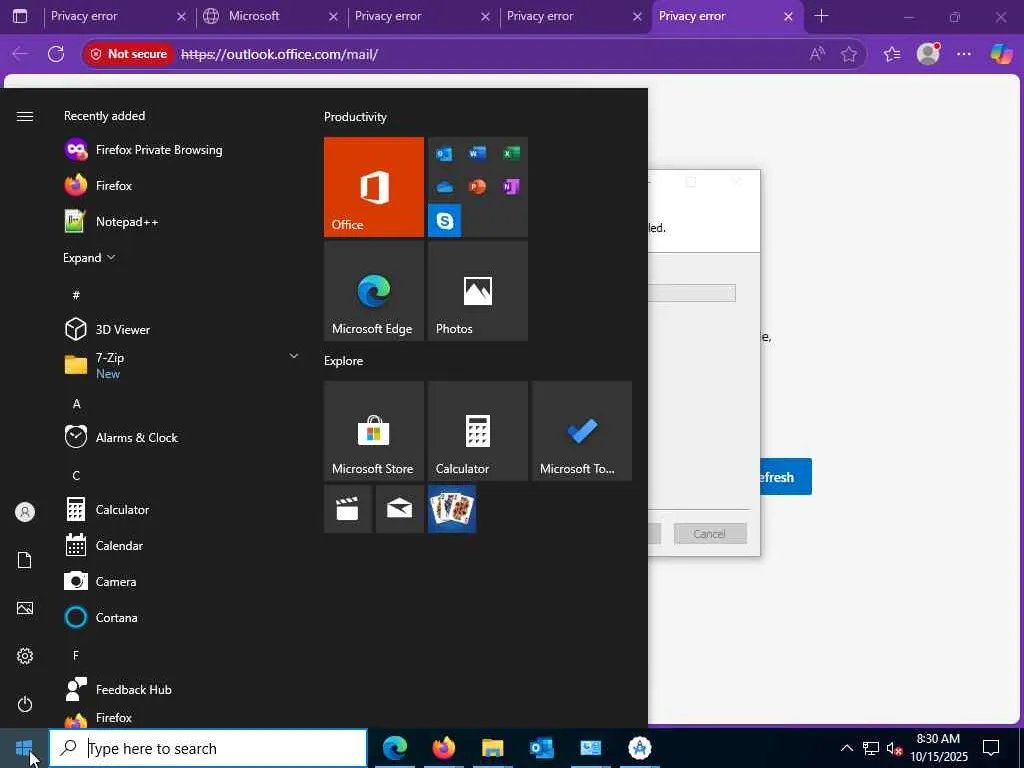1024x768 pixels.
Task: Open Word icon in the tile folder
Action: (477, 153)
